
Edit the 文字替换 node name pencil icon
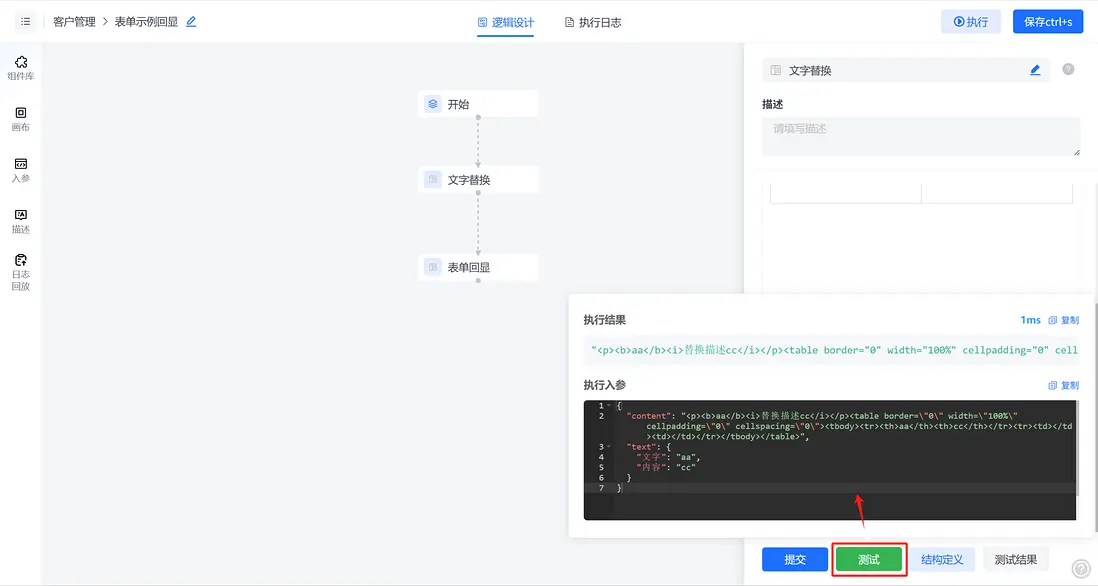click(x=1035, y=70)
